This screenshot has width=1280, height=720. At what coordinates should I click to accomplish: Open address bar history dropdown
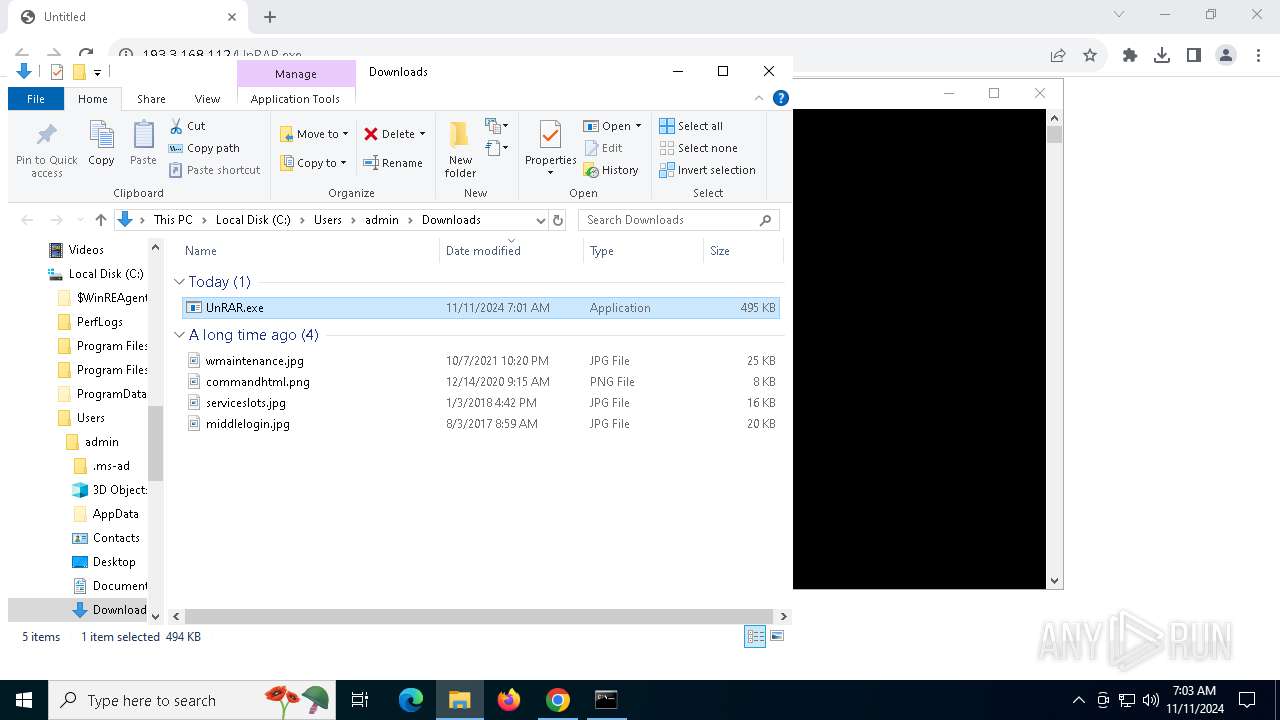pos(540,220)
